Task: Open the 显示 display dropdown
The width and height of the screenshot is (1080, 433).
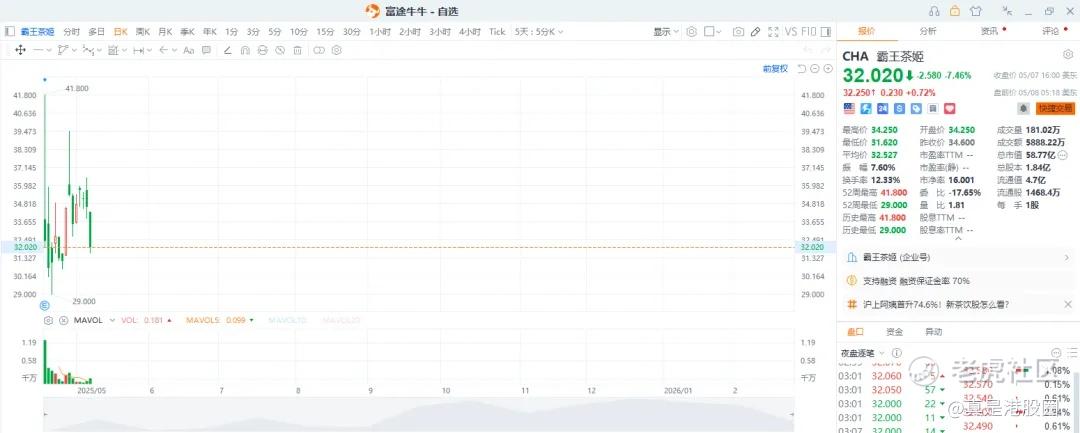Action: coord(665,32)
